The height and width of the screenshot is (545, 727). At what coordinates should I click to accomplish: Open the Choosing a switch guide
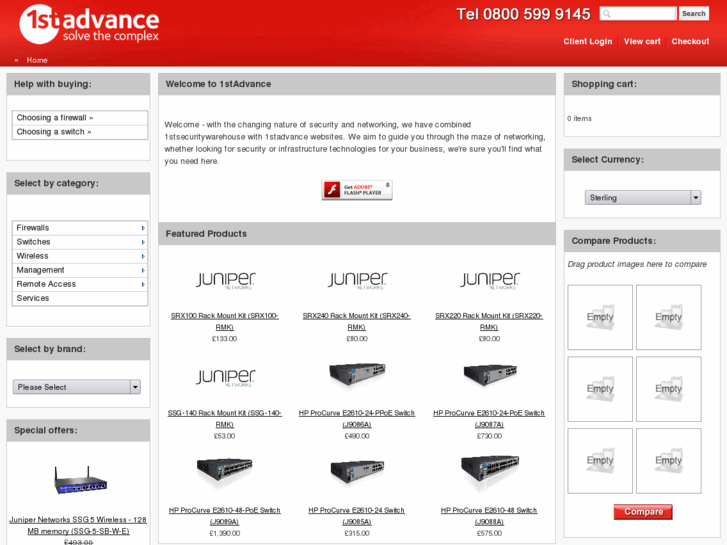coord(80,132)
